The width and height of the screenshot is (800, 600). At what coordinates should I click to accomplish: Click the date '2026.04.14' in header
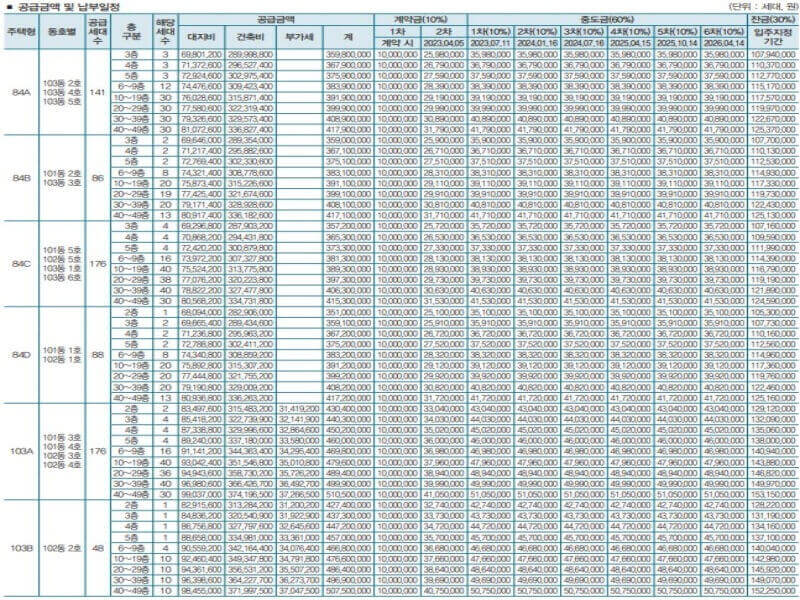pos(723,43)
